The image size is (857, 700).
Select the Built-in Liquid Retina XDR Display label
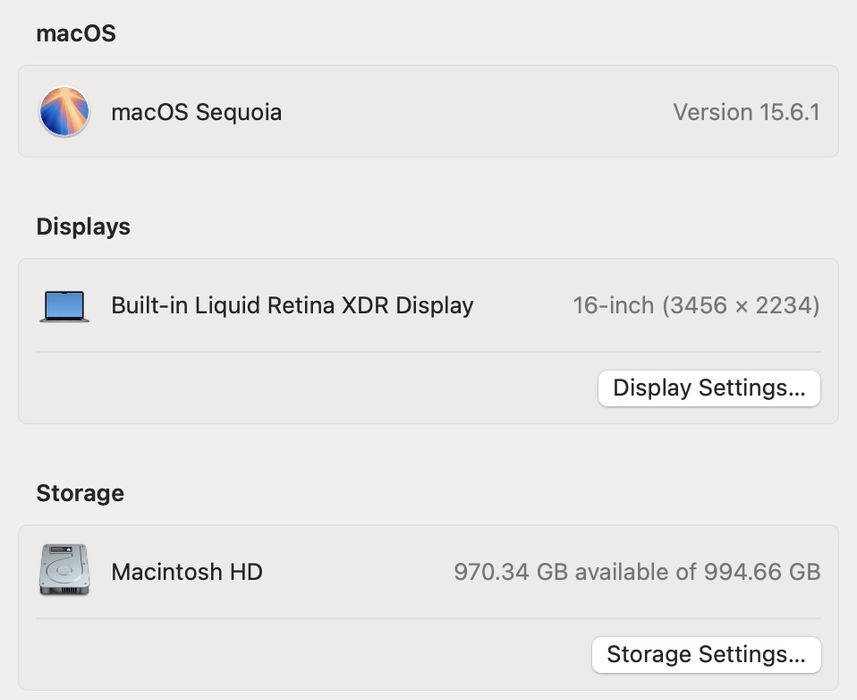[292, 306]
